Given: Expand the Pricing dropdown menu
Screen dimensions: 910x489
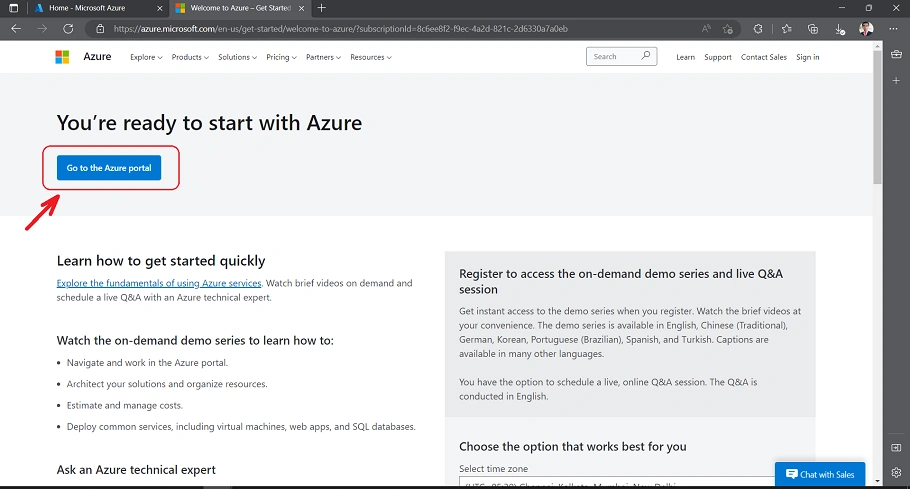Looking at the screenshot, I should tap(281, 57).
